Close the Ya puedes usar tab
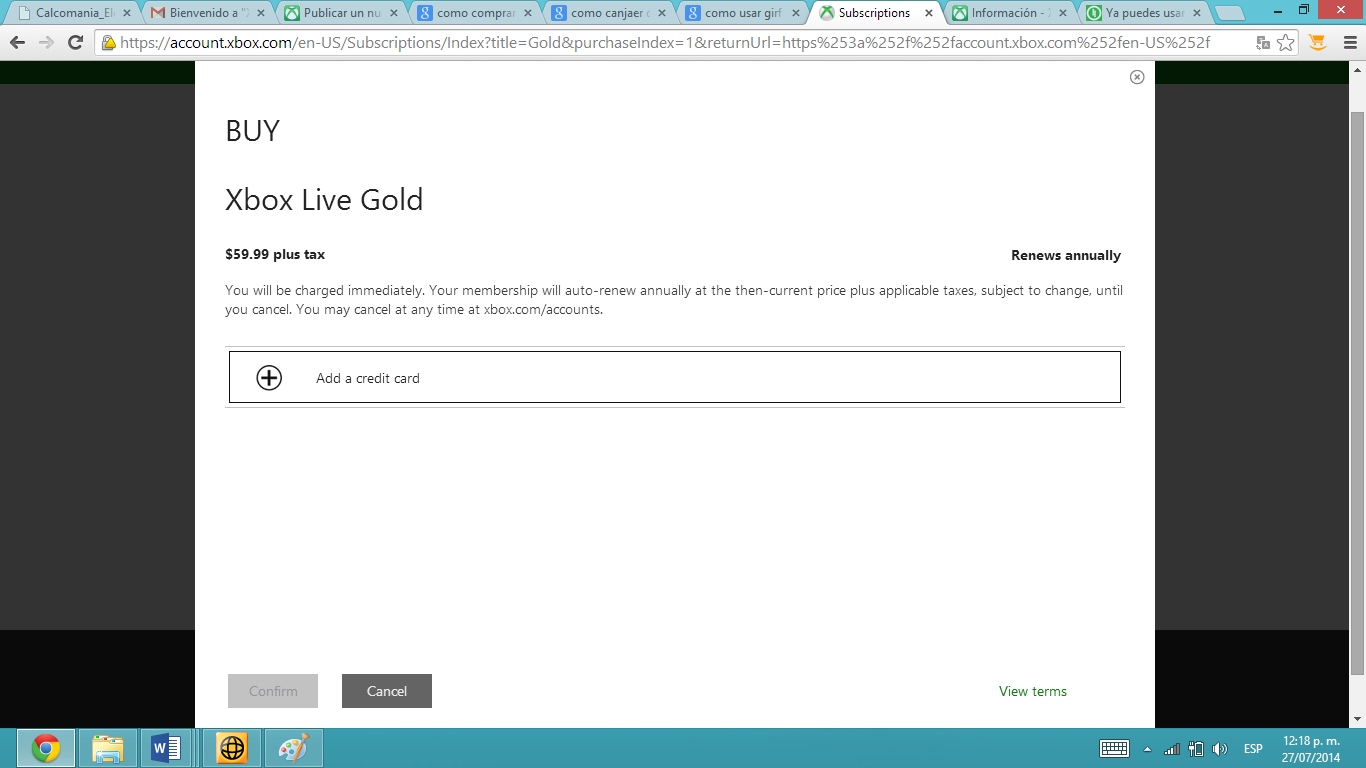The width and height of the screenshot is (1366, 768). [1197, 14]
